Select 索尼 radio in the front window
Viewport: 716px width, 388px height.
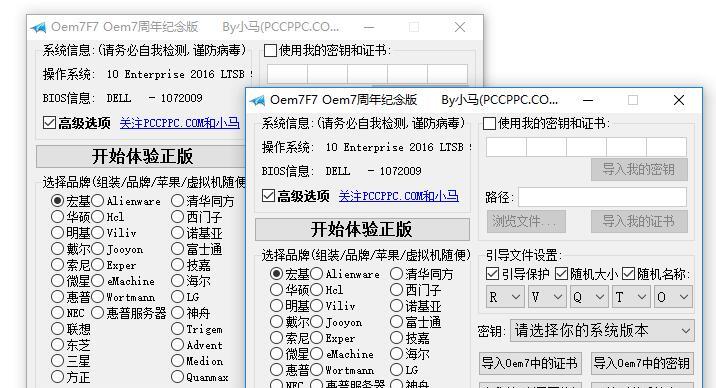(x=276, y=338)
